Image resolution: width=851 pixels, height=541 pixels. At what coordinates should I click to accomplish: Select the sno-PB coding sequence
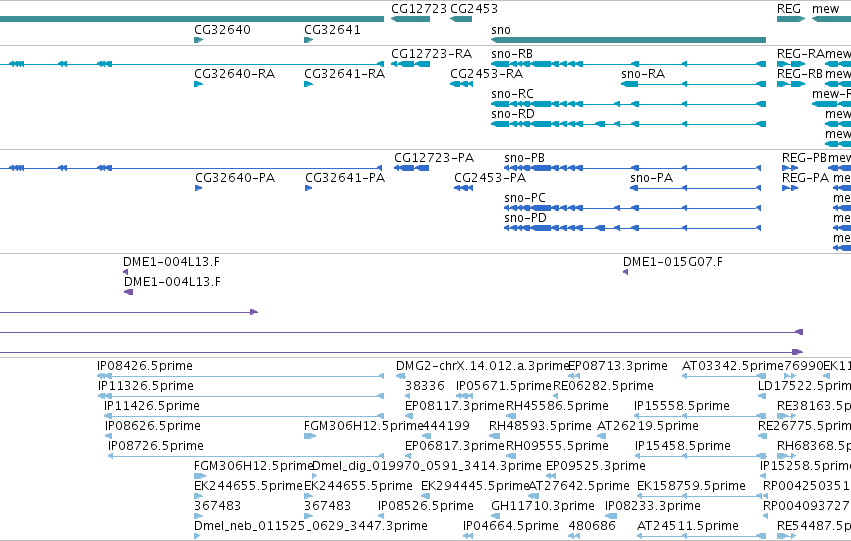tap(632, 168)
